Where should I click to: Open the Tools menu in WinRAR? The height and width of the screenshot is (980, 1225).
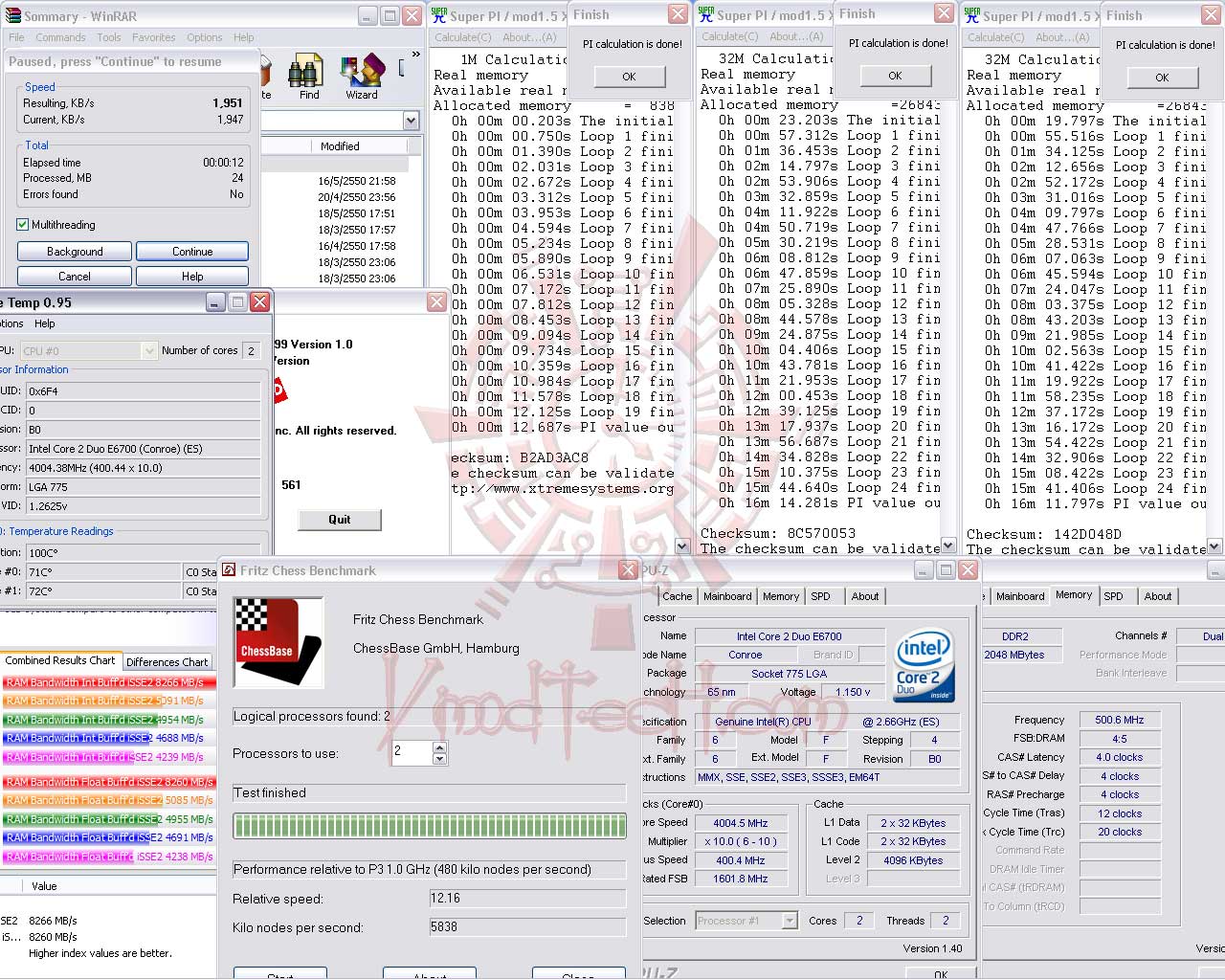(x=109, y=37)
